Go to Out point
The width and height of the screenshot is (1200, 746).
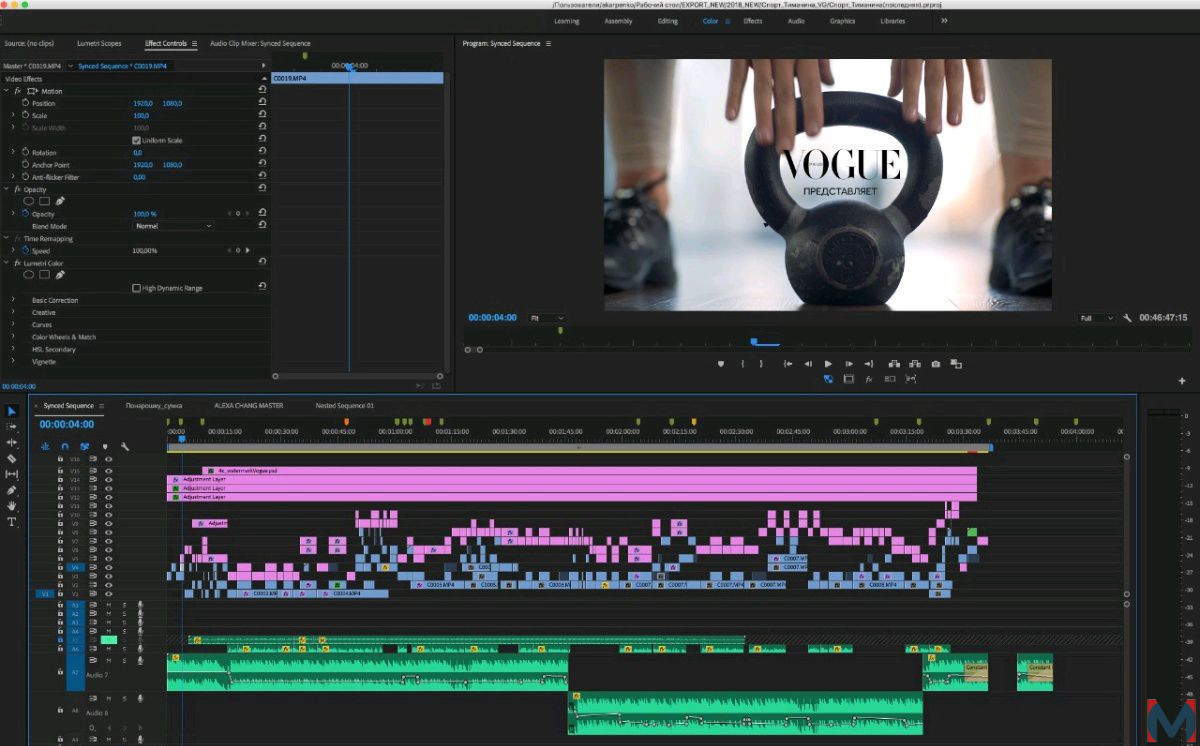pos(869,364)
